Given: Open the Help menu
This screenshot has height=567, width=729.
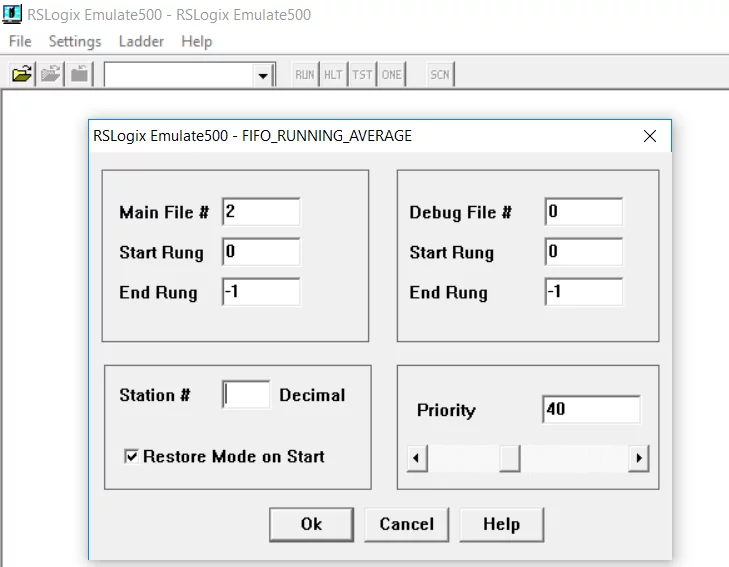Looking at the screenshot, I should point(197,41).
